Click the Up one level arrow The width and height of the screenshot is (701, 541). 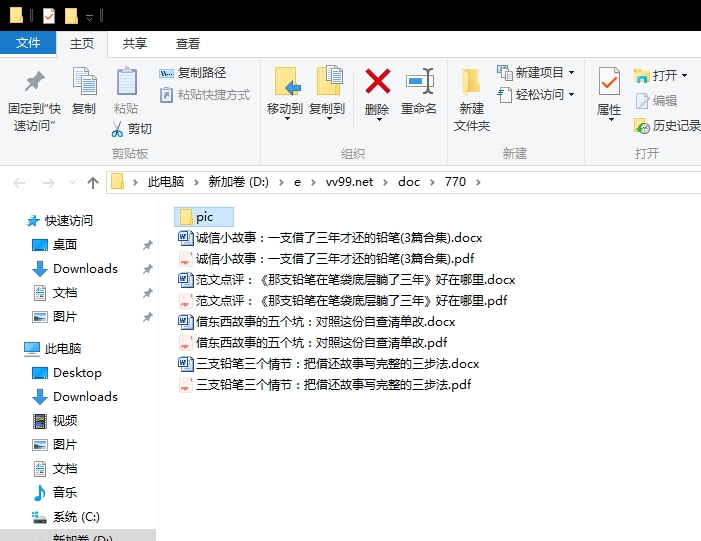(93, 182)
